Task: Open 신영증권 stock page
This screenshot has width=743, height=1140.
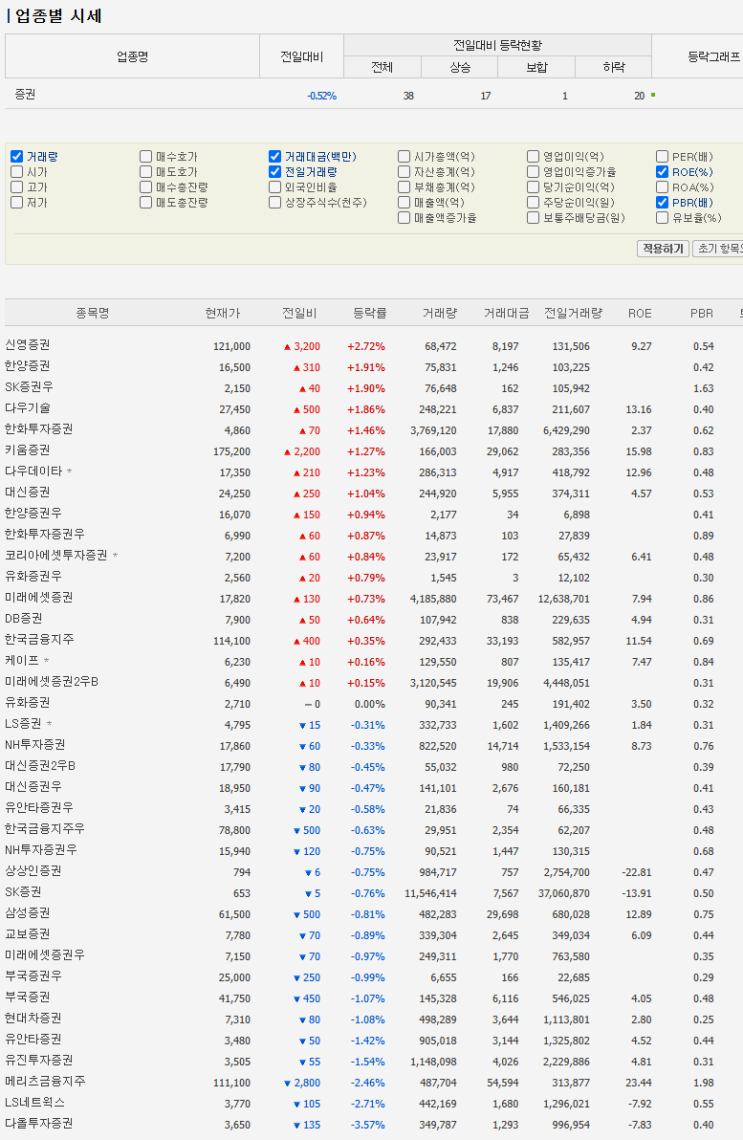Action: pyautogui.click(x=28, y=345)
